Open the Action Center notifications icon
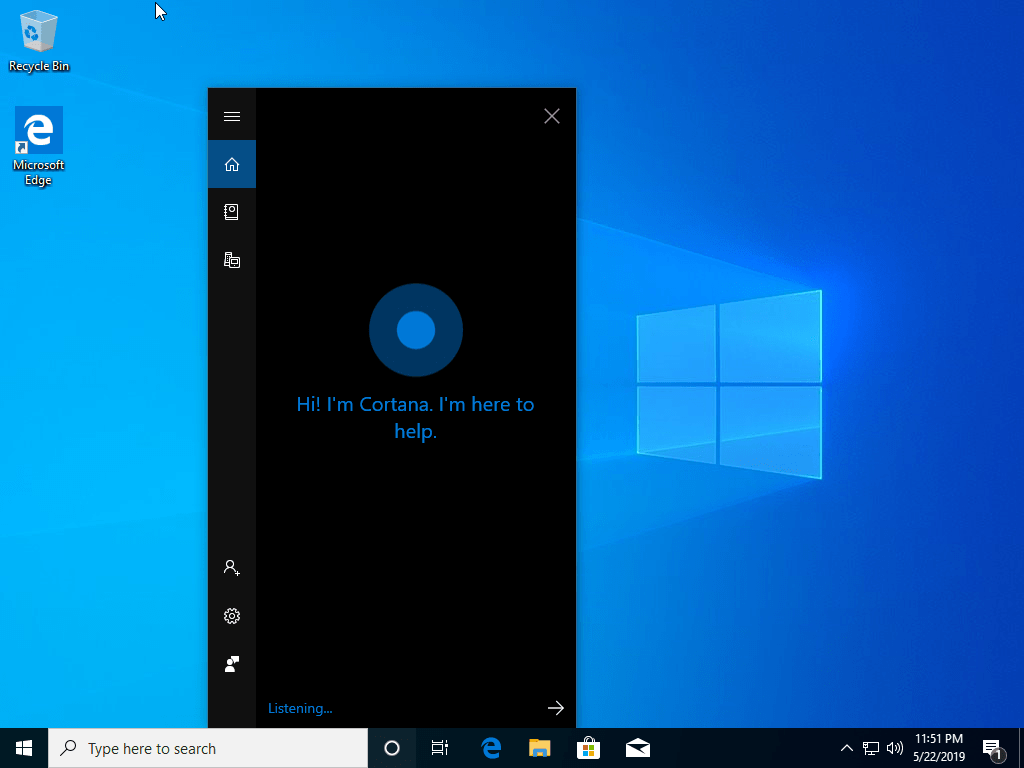 click(993, 748)
